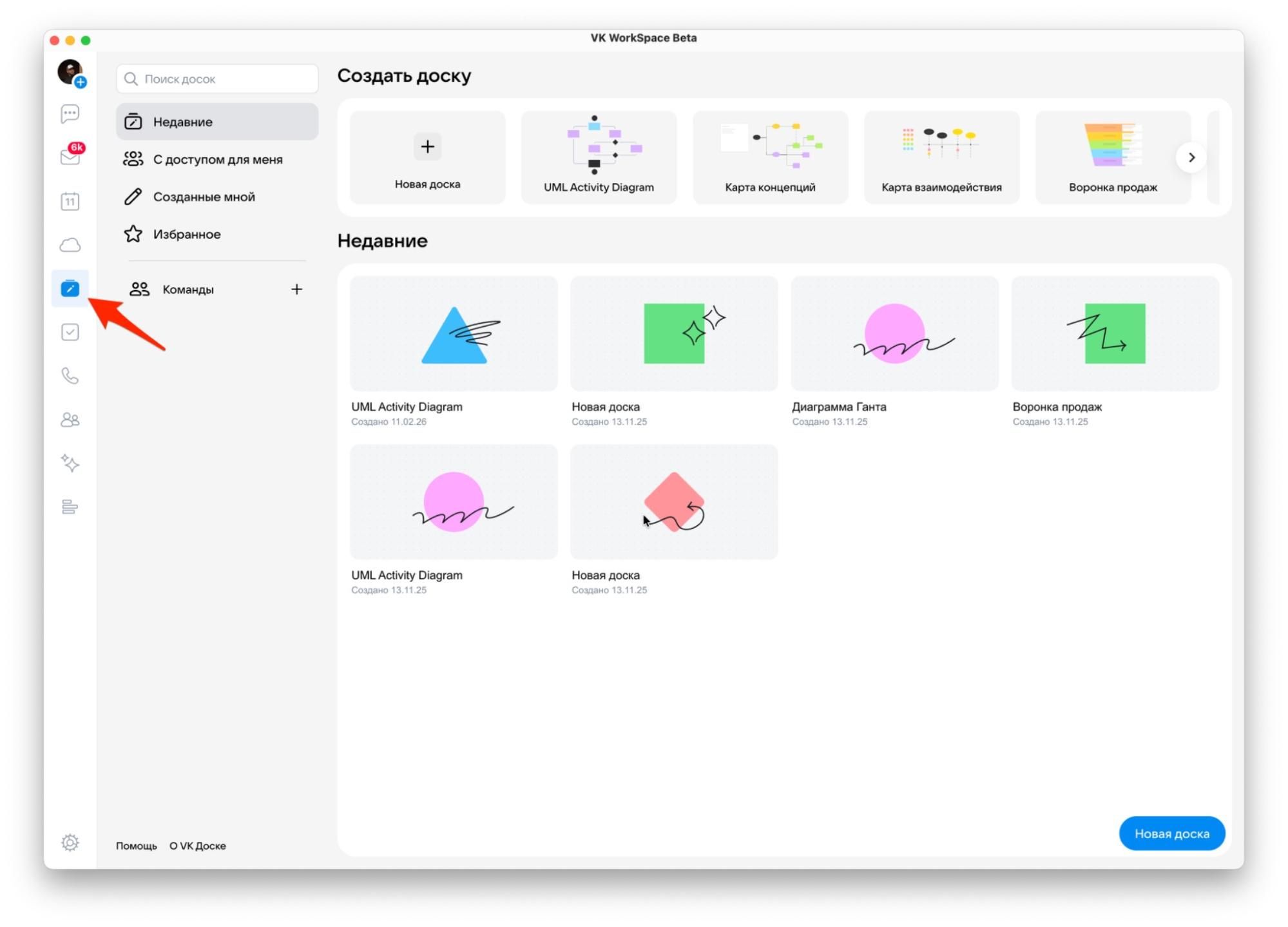Add a new team with plus icon
1288x927 pixels.
(296, 289)
